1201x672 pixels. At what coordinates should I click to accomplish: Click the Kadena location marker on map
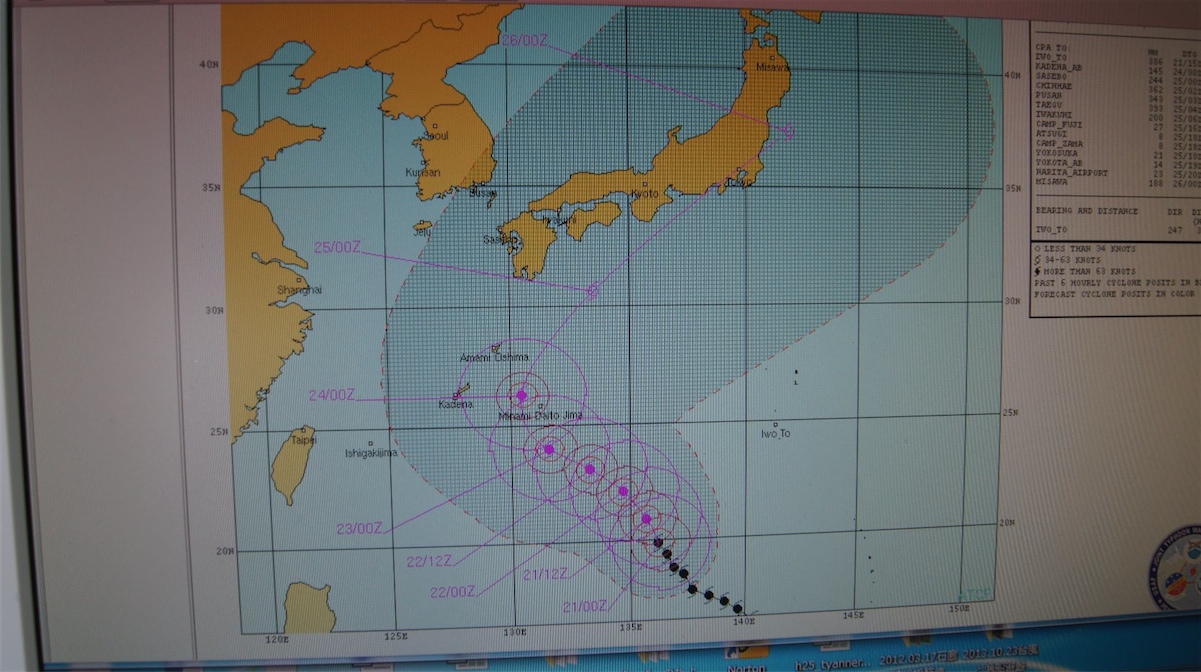point(462,392)
